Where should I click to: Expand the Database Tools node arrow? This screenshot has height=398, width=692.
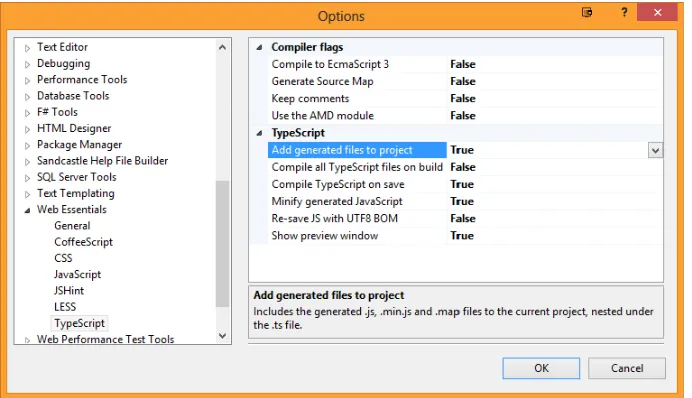(27, 97)
